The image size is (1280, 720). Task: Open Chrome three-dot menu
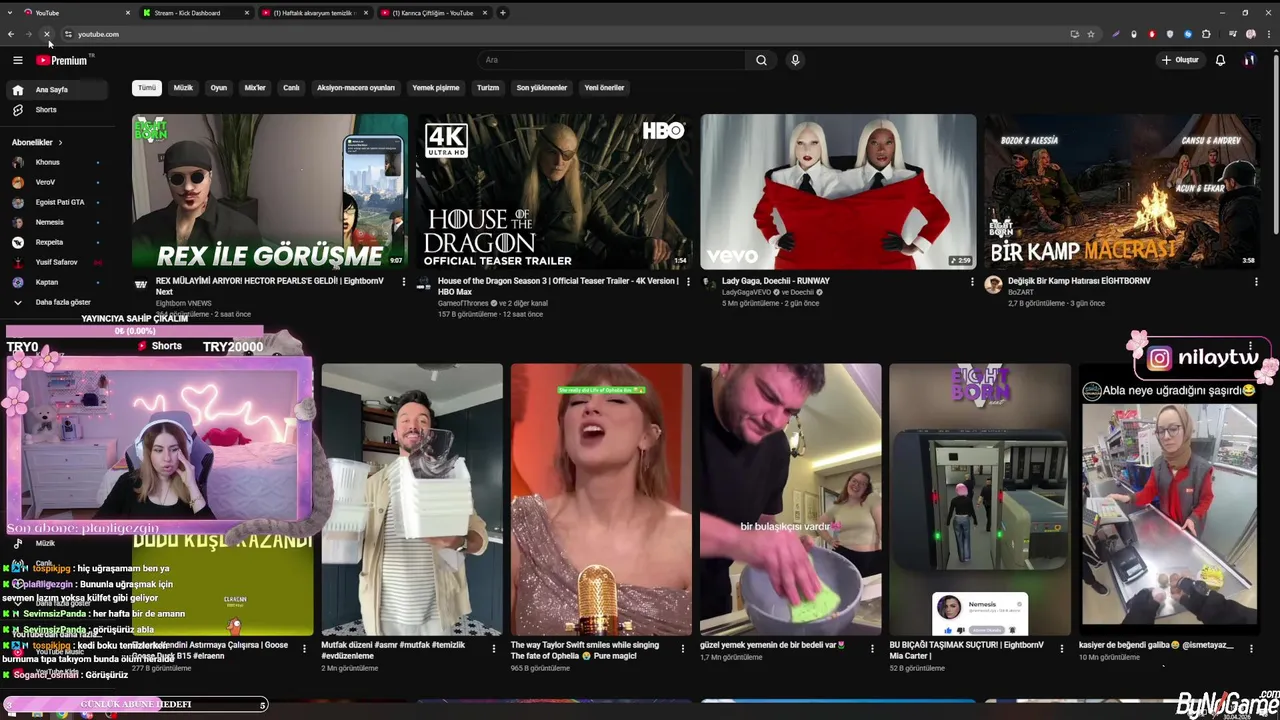pos(1269,34)
